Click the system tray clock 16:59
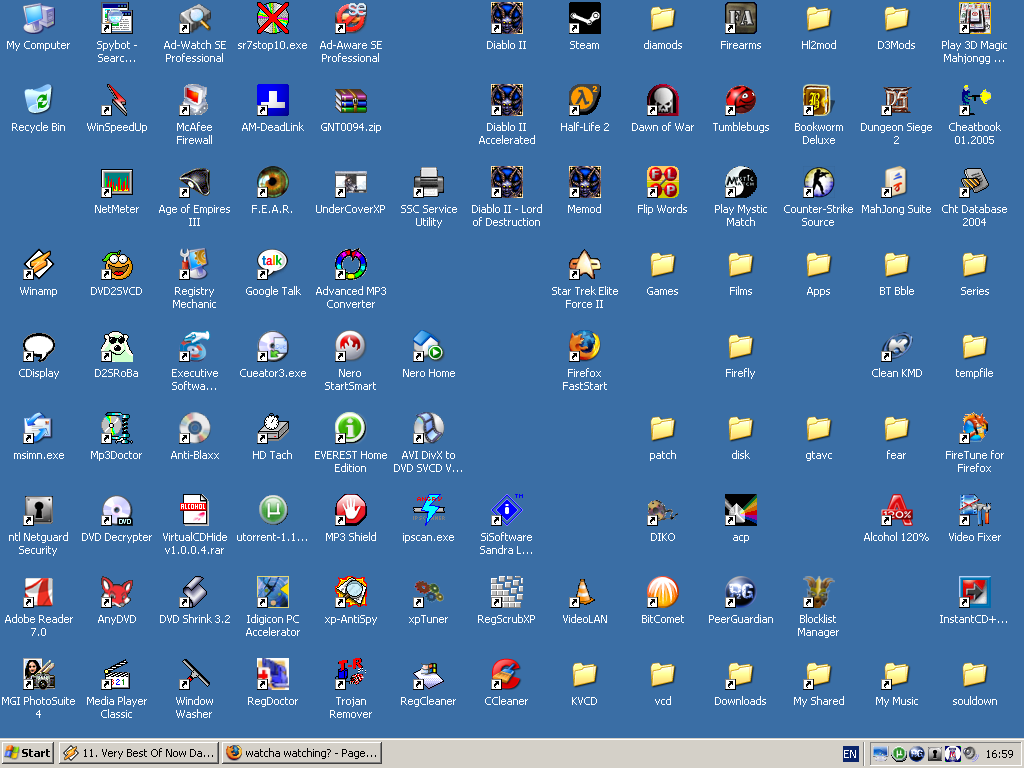The image size is (1024, 768). coord(999,754)
